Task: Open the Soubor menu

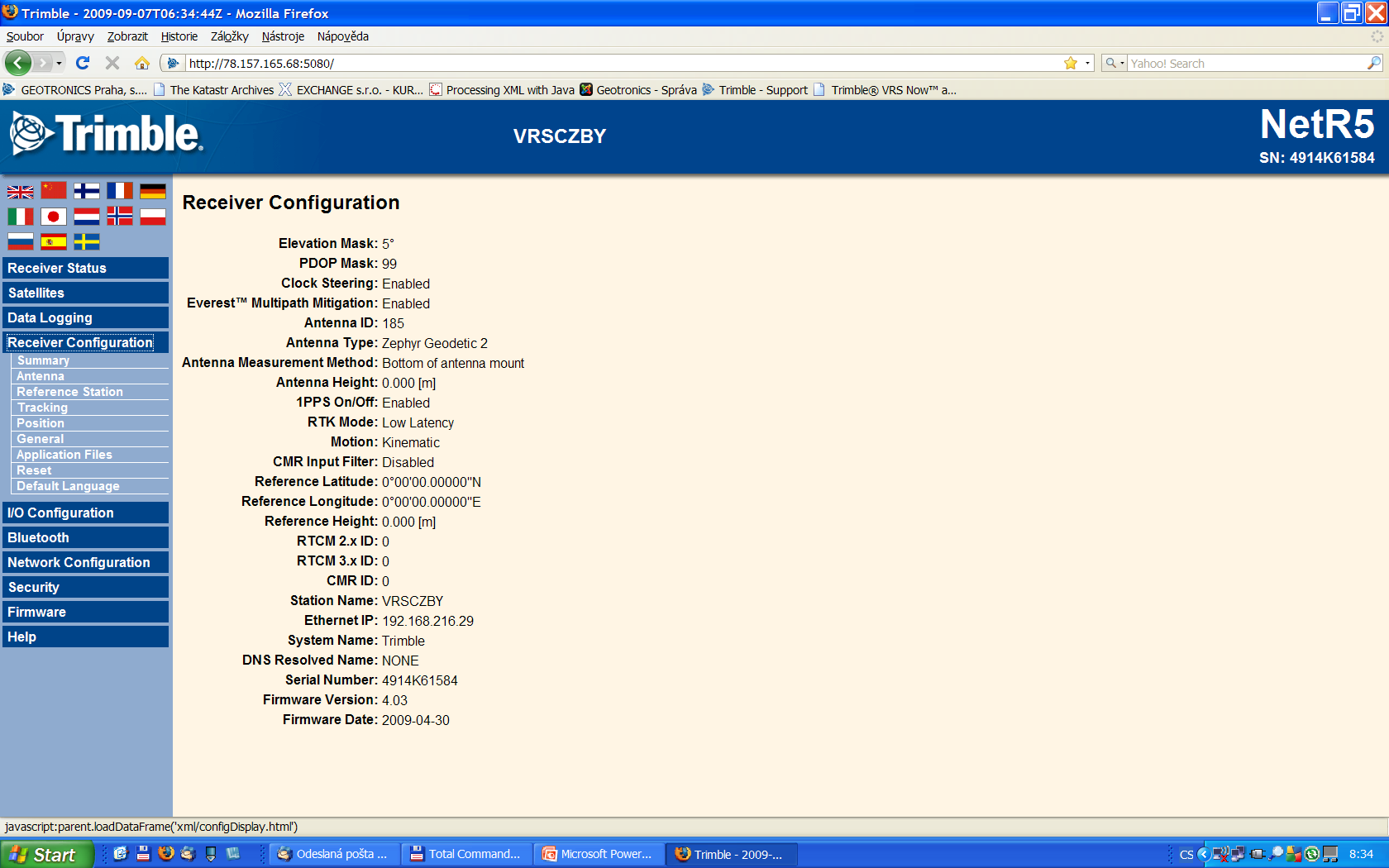Action: 25,36
